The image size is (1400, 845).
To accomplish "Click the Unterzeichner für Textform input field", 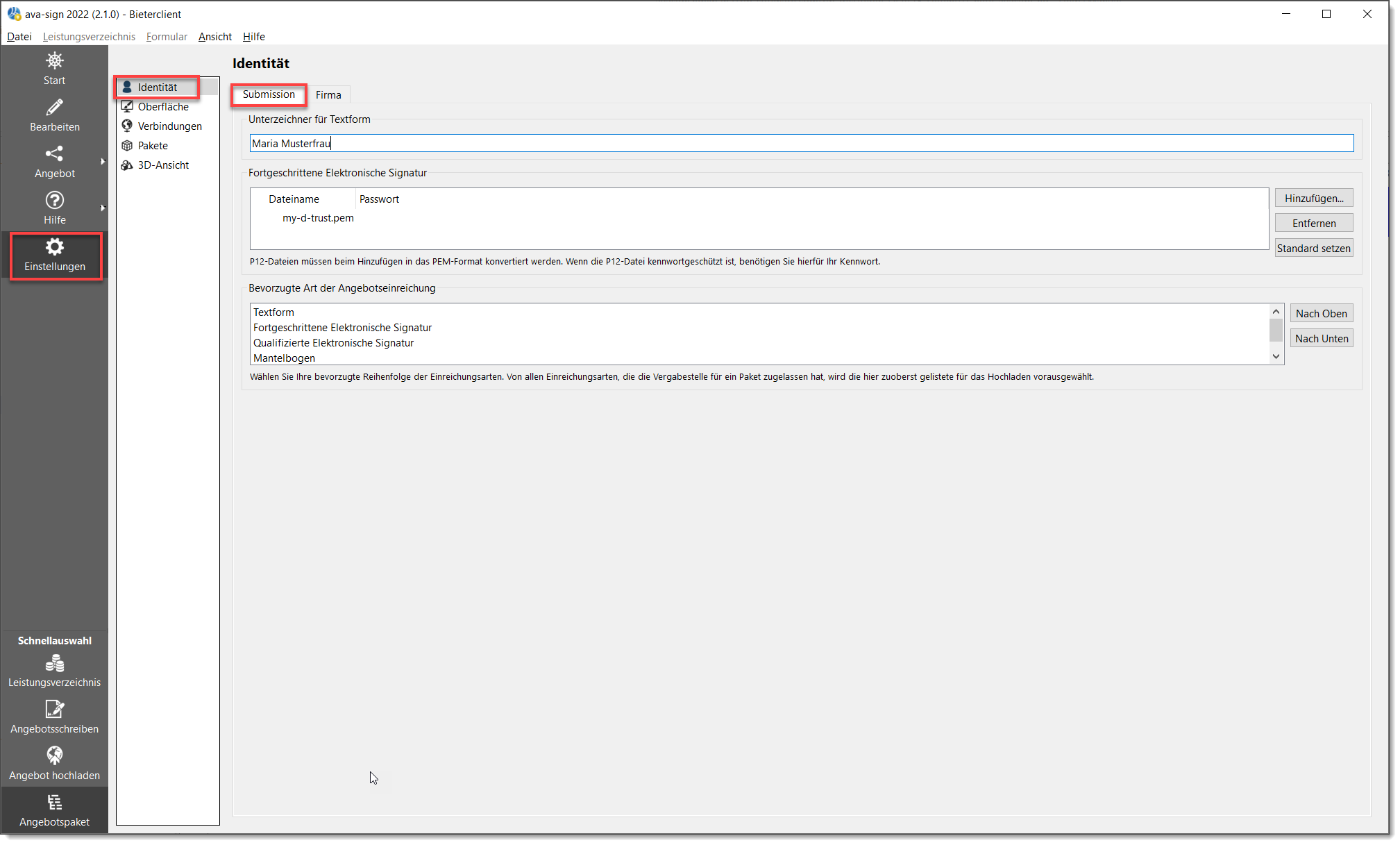I will [x=801, y=144].
